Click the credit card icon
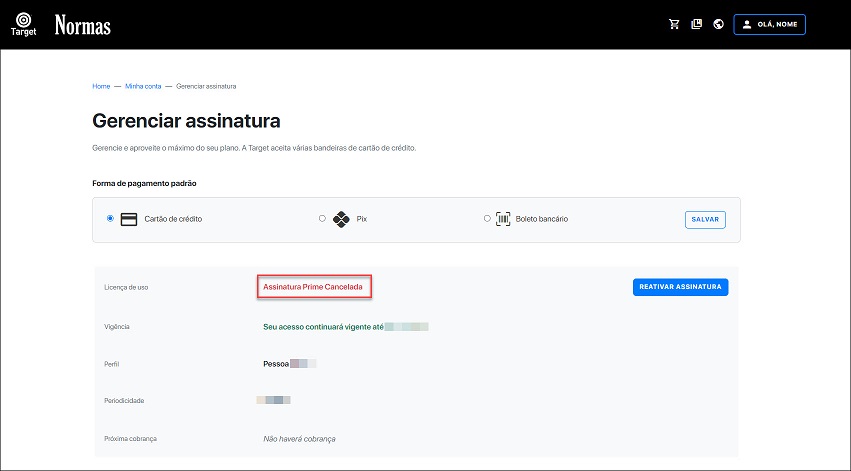Screen dimensions: 851x471 128,219
